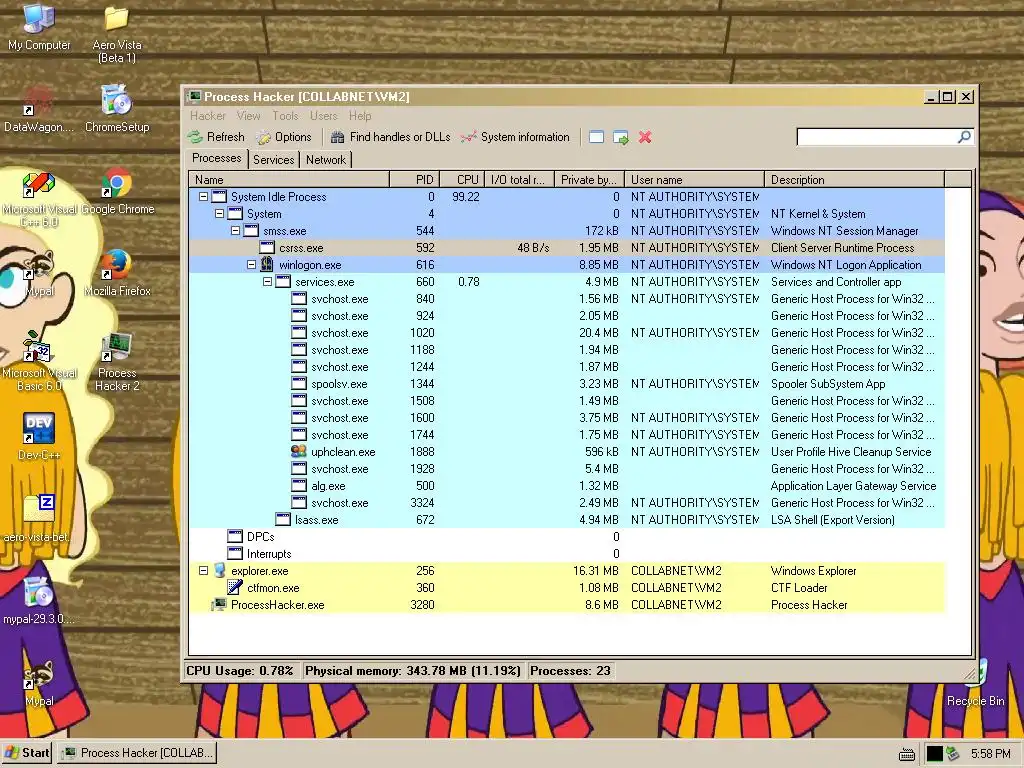Collapse the winlogon.exe tree node
Image resolution: width=1024 pixels, height=768 pixels.
pos(251,264)
